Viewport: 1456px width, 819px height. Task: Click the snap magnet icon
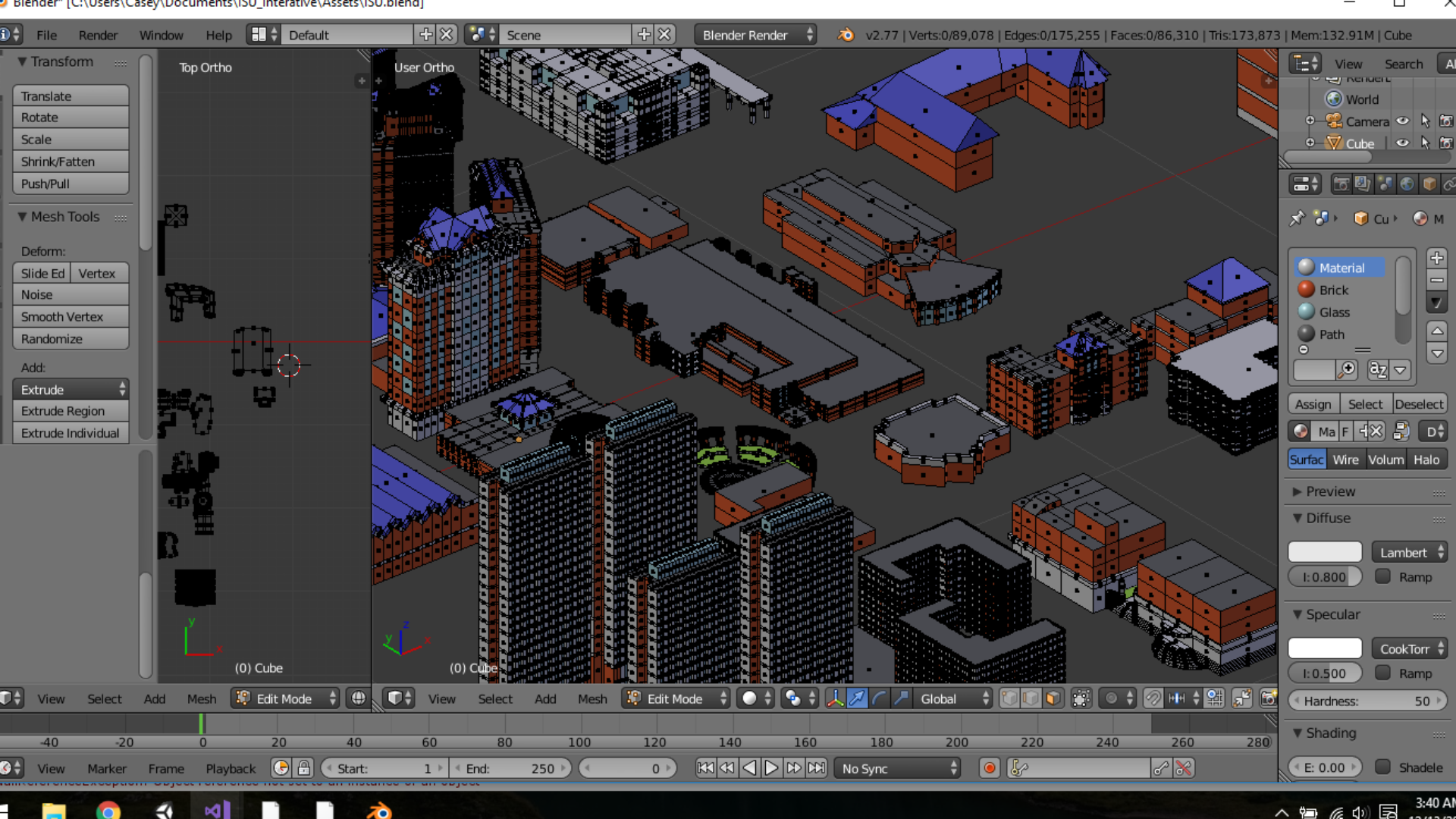coord(1153,698)
